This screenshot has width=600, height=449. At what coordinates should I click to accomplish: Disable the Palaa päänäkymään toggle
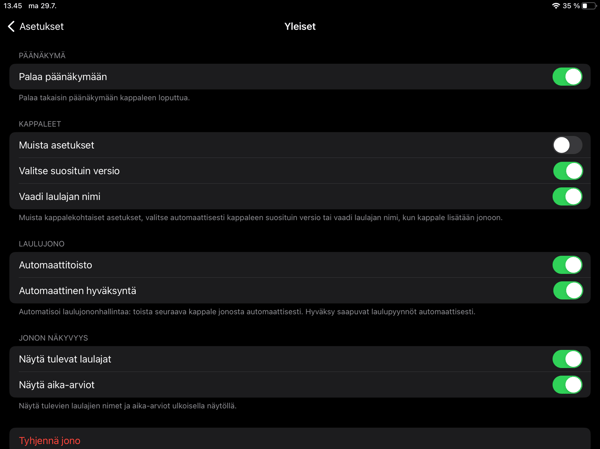(x=567, y=77)
